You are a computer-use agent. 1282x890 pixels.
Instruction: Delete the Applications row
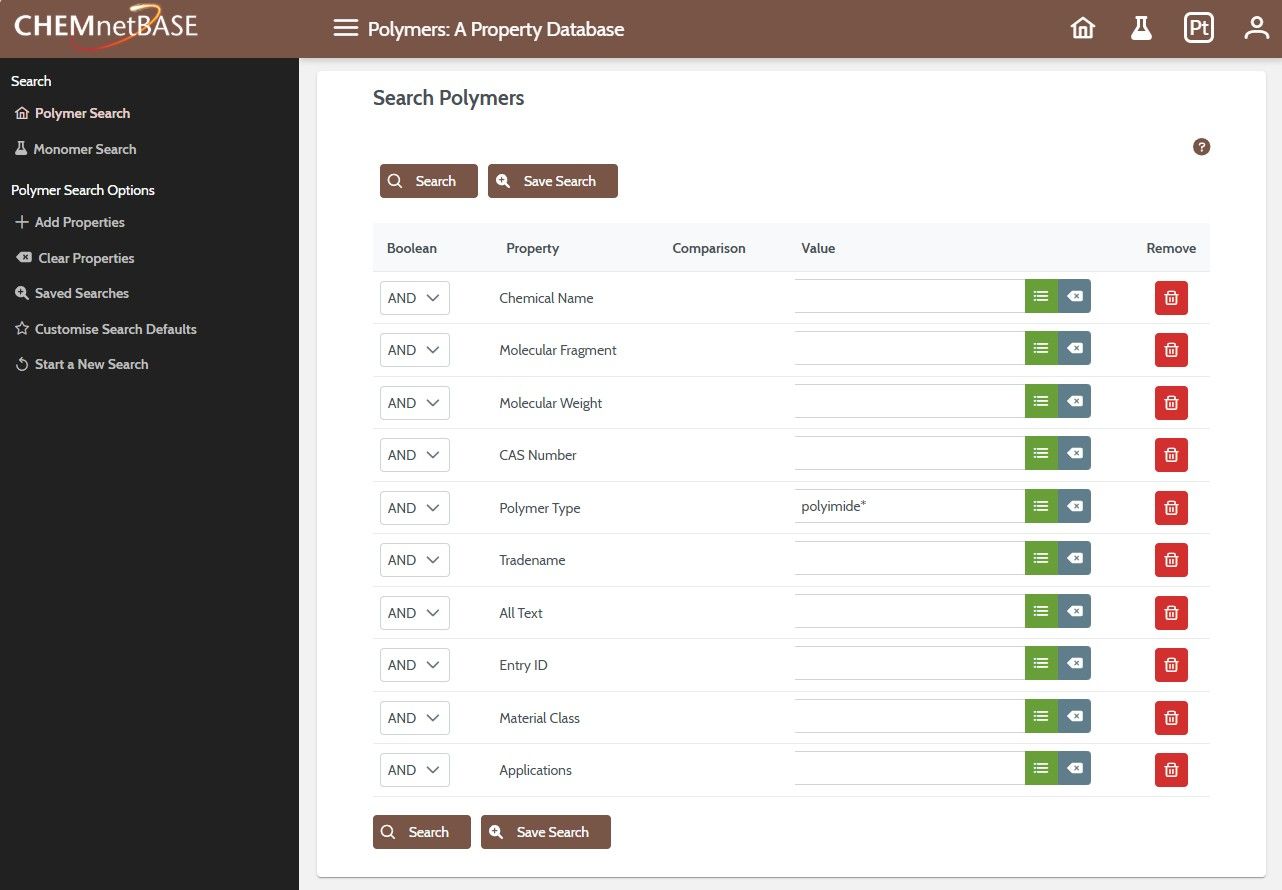[x=1171, y=770]
